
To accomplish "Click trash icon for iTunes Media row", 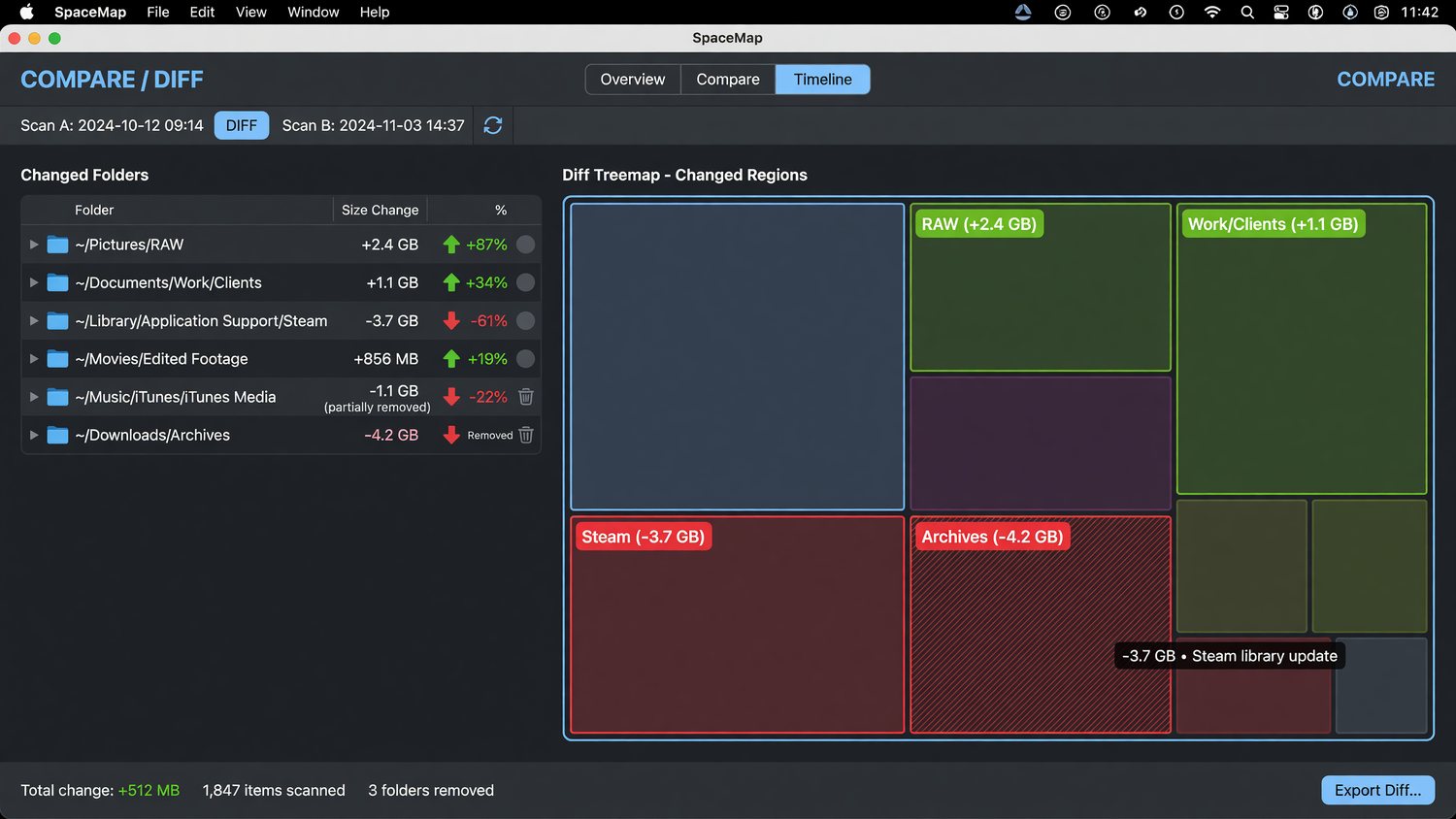I will [x=526, y=397].
